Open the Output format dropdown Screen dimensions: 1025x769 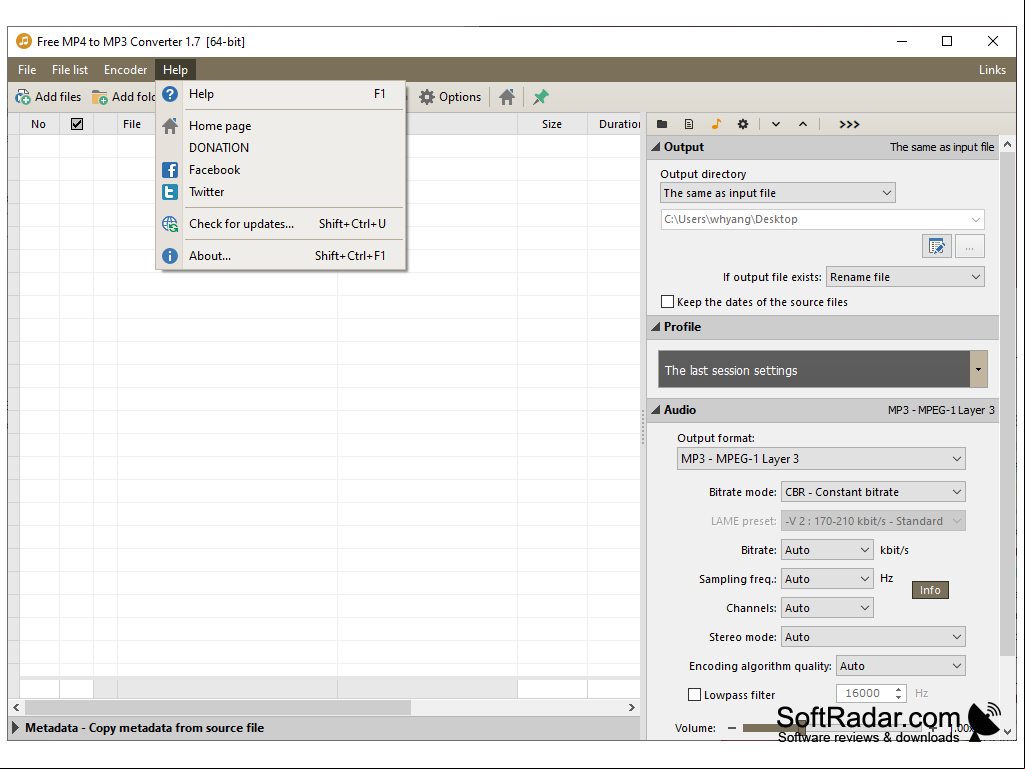[x=821, y=459]
